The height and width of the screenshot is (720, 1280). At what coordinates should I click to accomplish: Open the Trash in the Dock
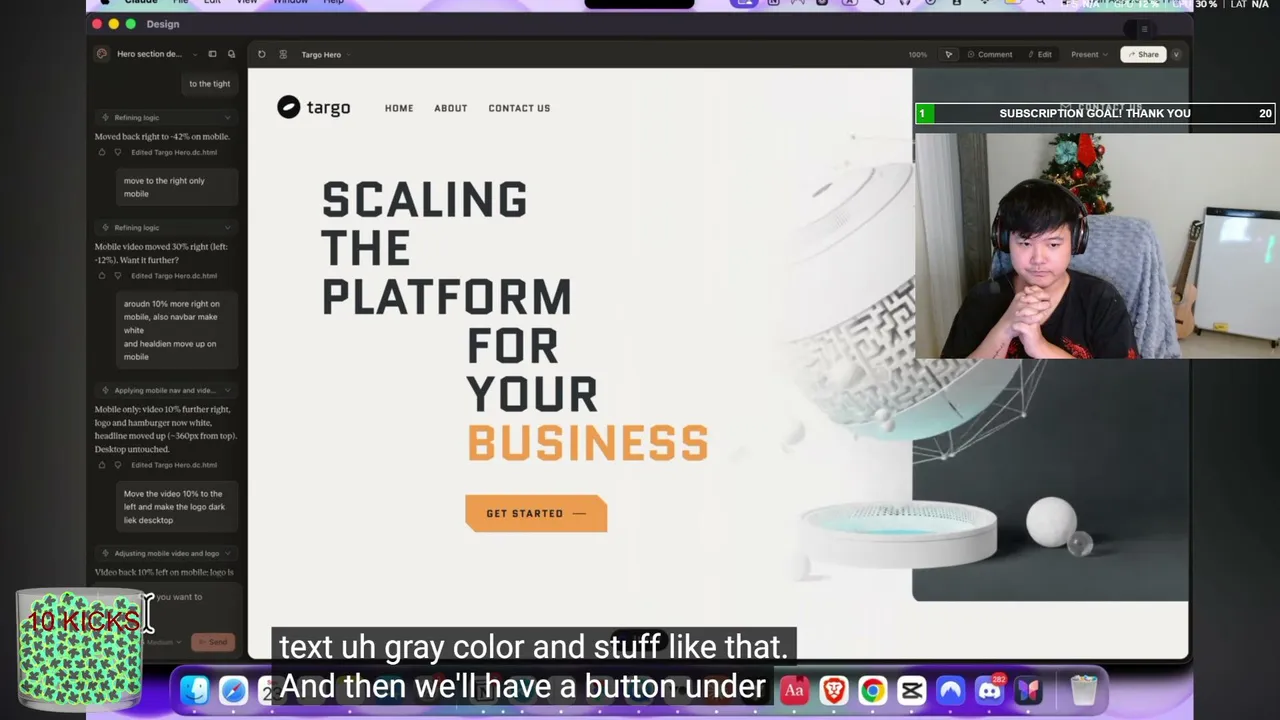(x=1084, y=690)
